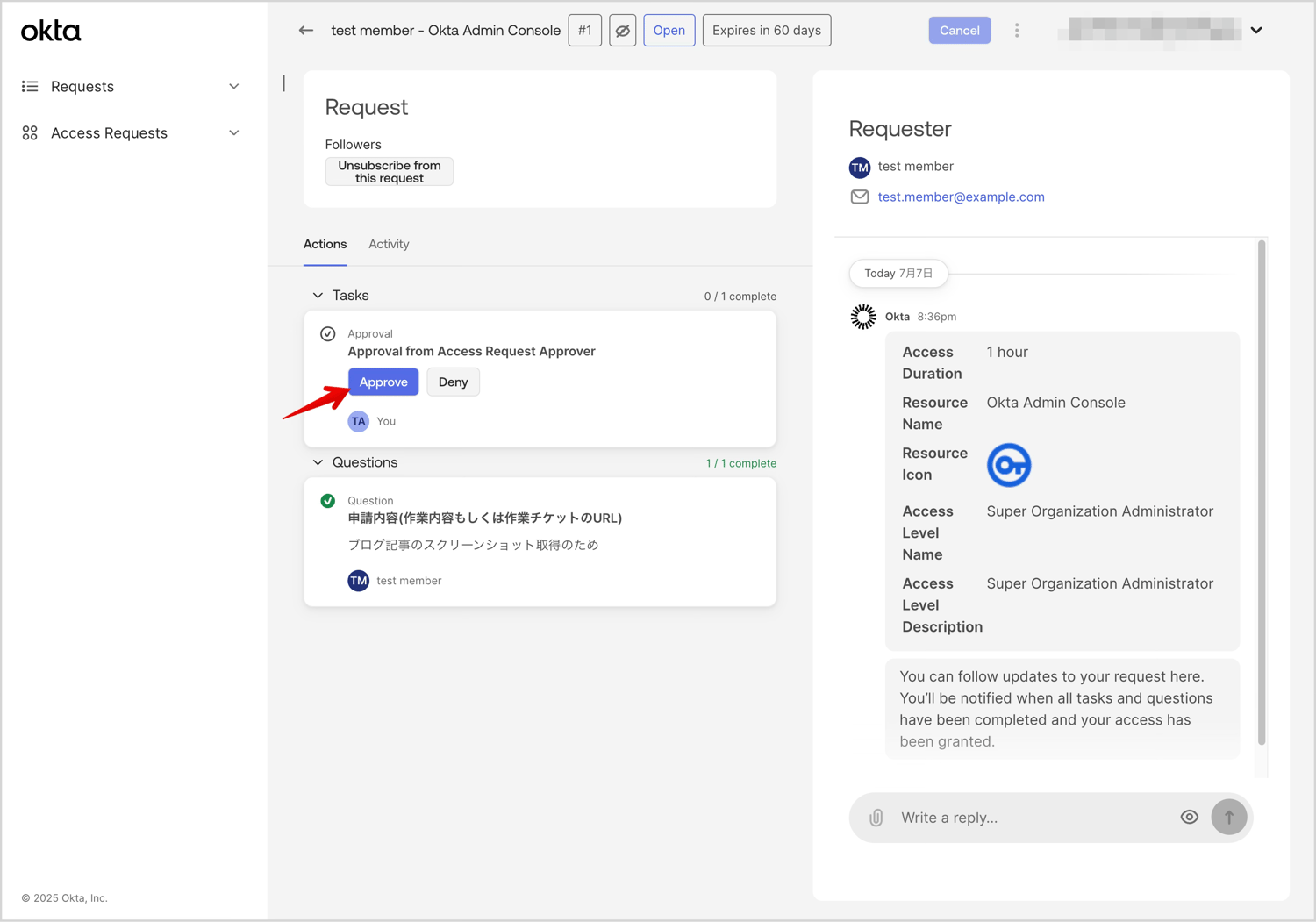Switch to the Activity tab
Viewport: 1316px width, 922px height.
tap(389, 244)
